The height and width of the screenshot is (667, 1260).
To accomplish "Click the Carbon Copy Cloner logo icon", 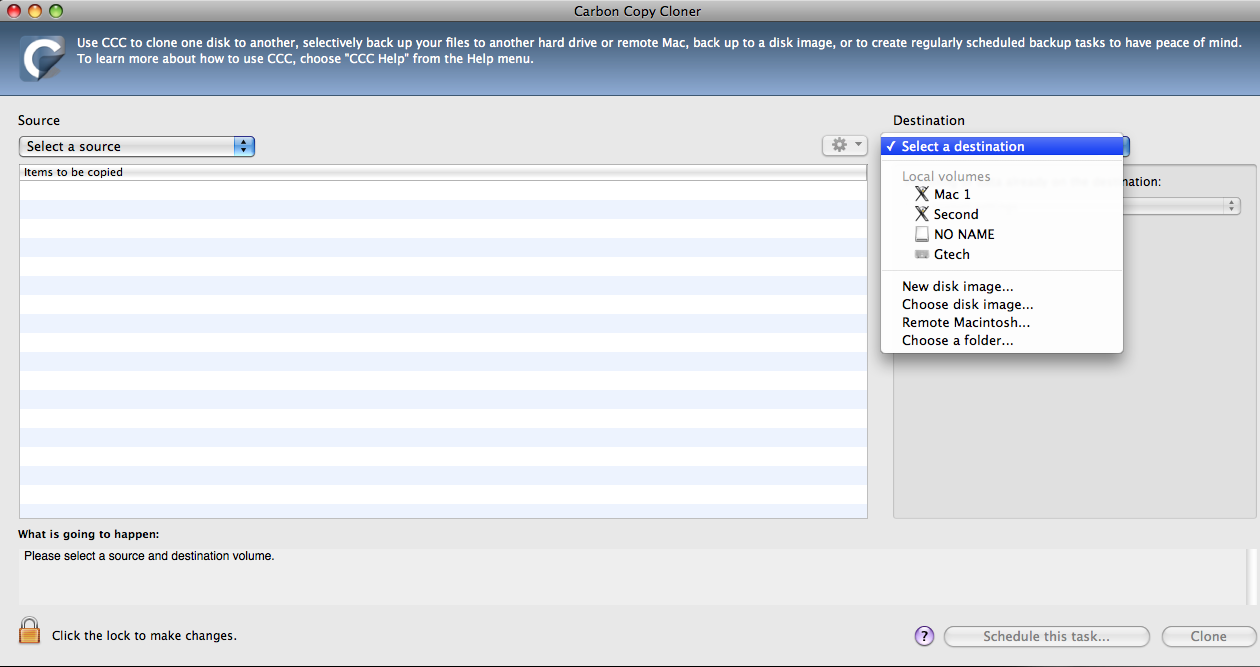I will pos(43,57).
